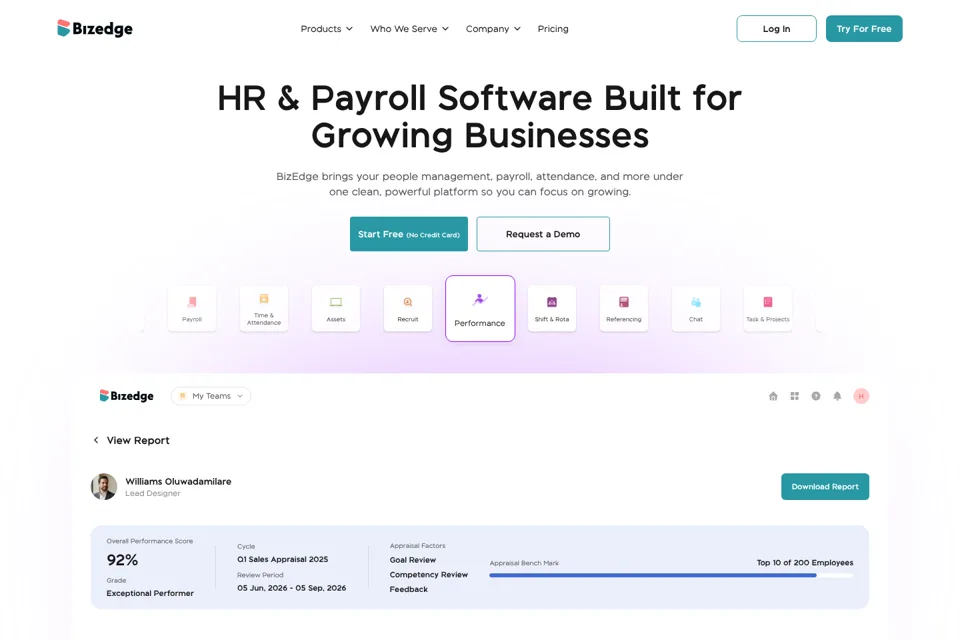Click the 92% overall performance score
Screen dimensions: 960x640
(122, 560)
